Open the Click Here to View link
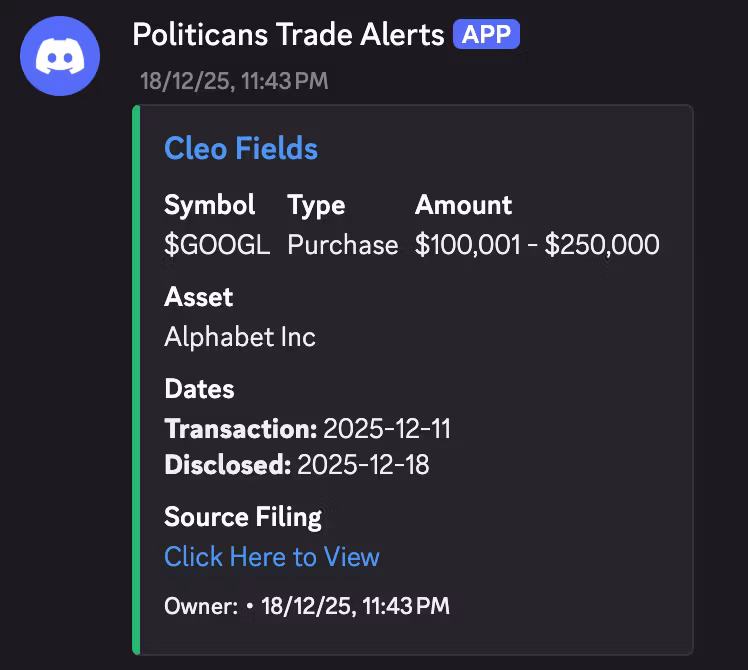 (272, 557)
